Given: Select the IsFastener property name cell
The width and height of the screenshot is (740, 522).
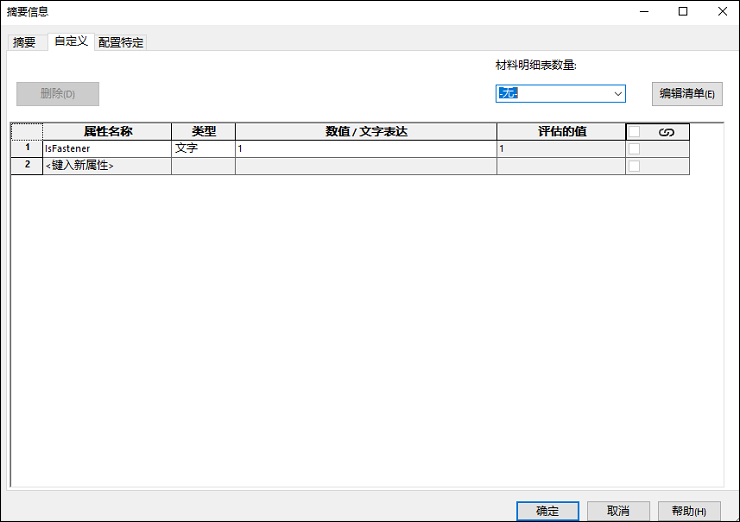Looking at the screenshot, I should tap(106, 149).
